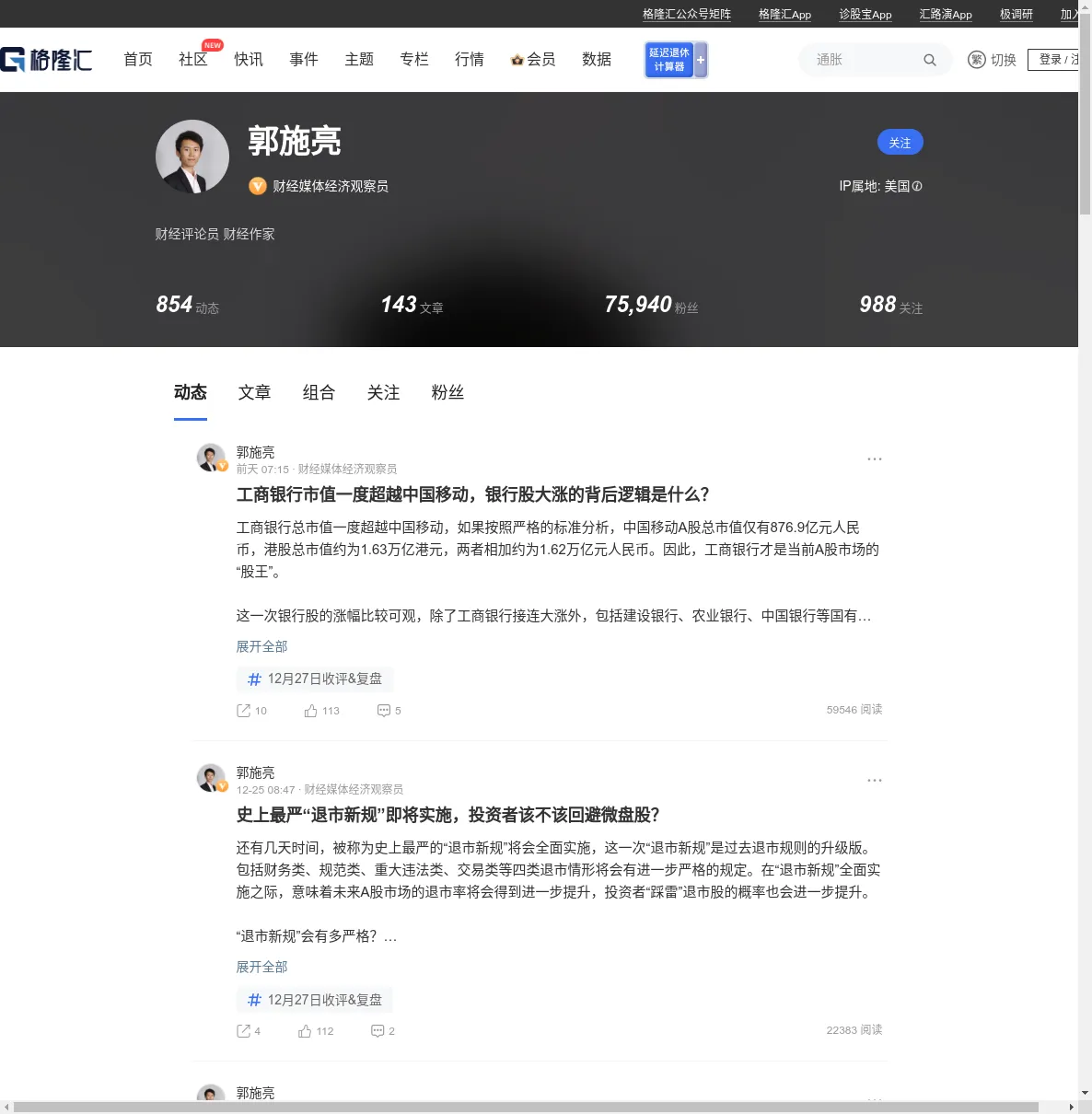Screen dimensions: 1092x1114
Task: Open 主题 navigation item
Action: click(359, 60)
